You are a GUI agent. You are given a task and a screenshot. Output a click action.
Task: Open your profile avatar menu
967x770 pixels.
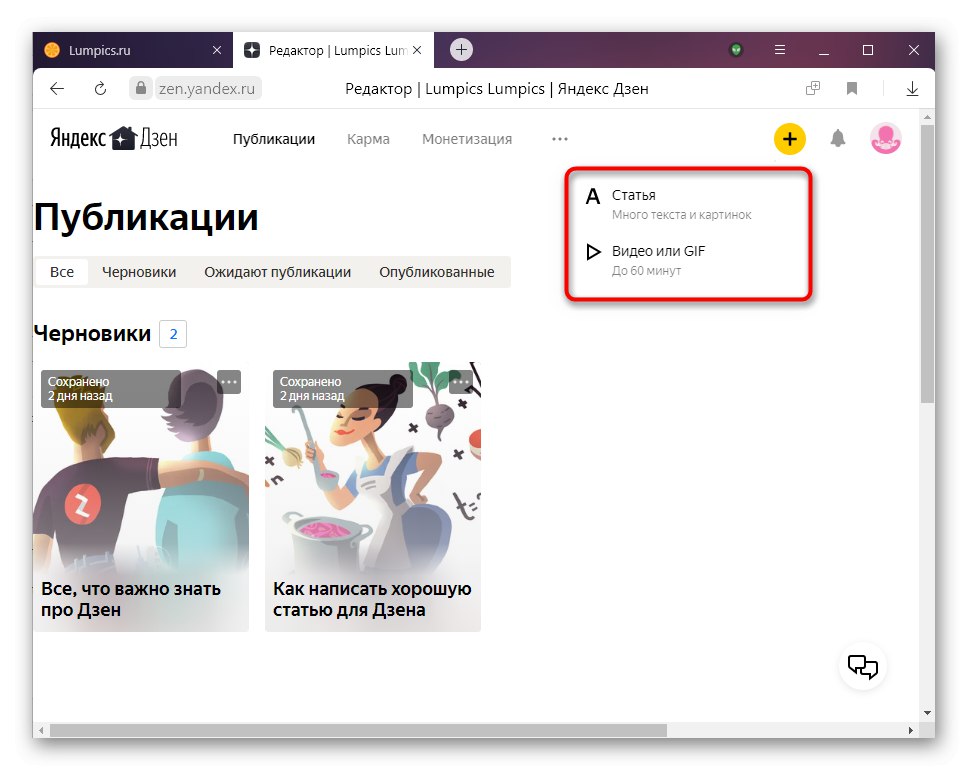884,139
